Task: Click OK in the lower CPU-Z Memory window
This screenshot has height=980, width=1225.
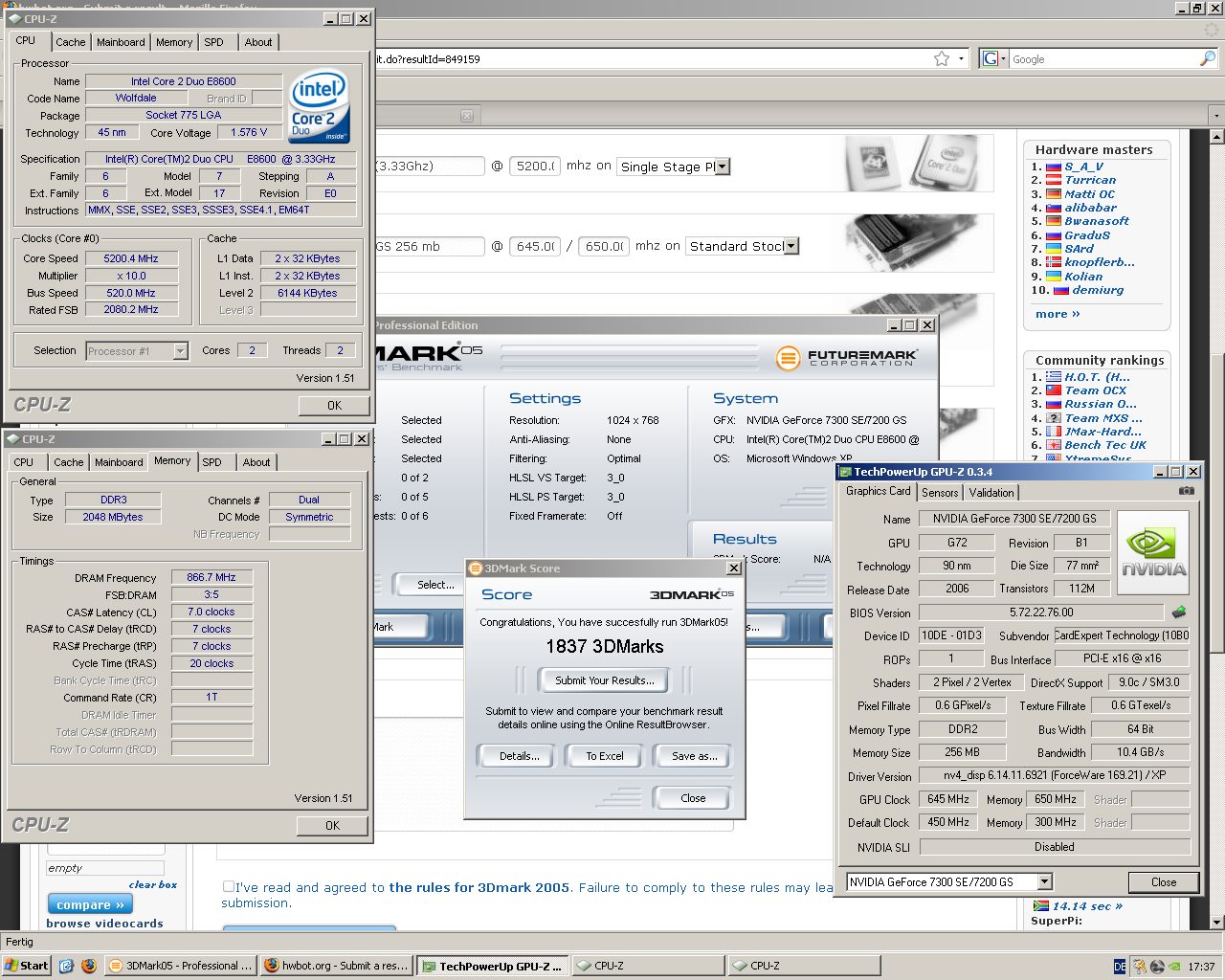Action: click(x=332, y=825)
